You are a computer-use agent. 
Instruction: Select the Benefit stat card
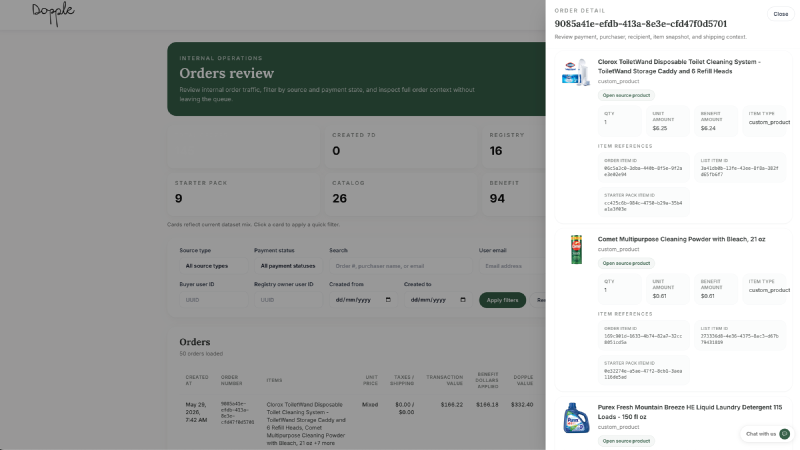coord(514,194)
